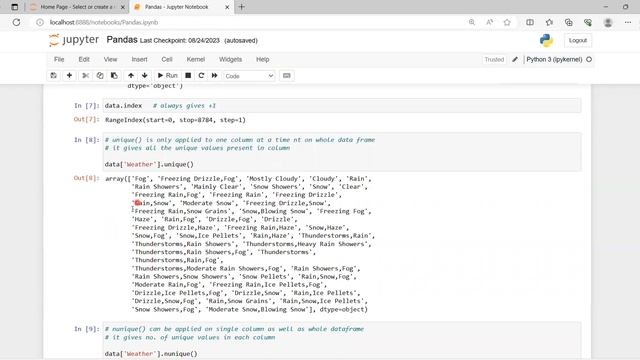Screen dimensions: 640x360
Task: Save and checkpoint the notebook
Action: point(53,76)
